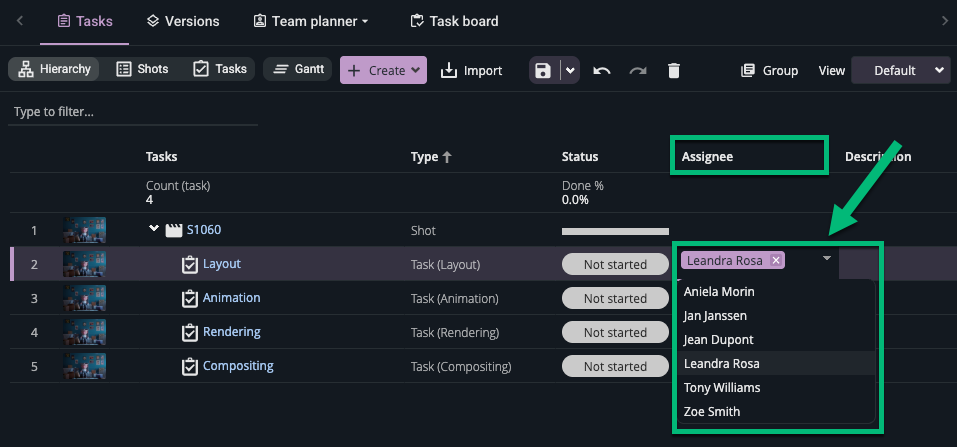This screenshot has width=957, height=447.
Task: Expand Team planner dropdown arrow
Action: pos(365,22)
